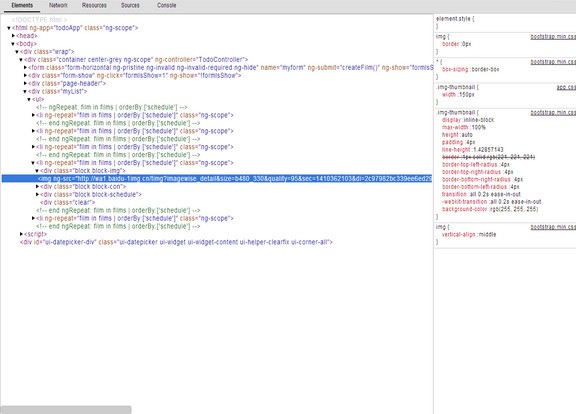
Task: Collapse the div class="myList" arrow
Action: (25, 91)
